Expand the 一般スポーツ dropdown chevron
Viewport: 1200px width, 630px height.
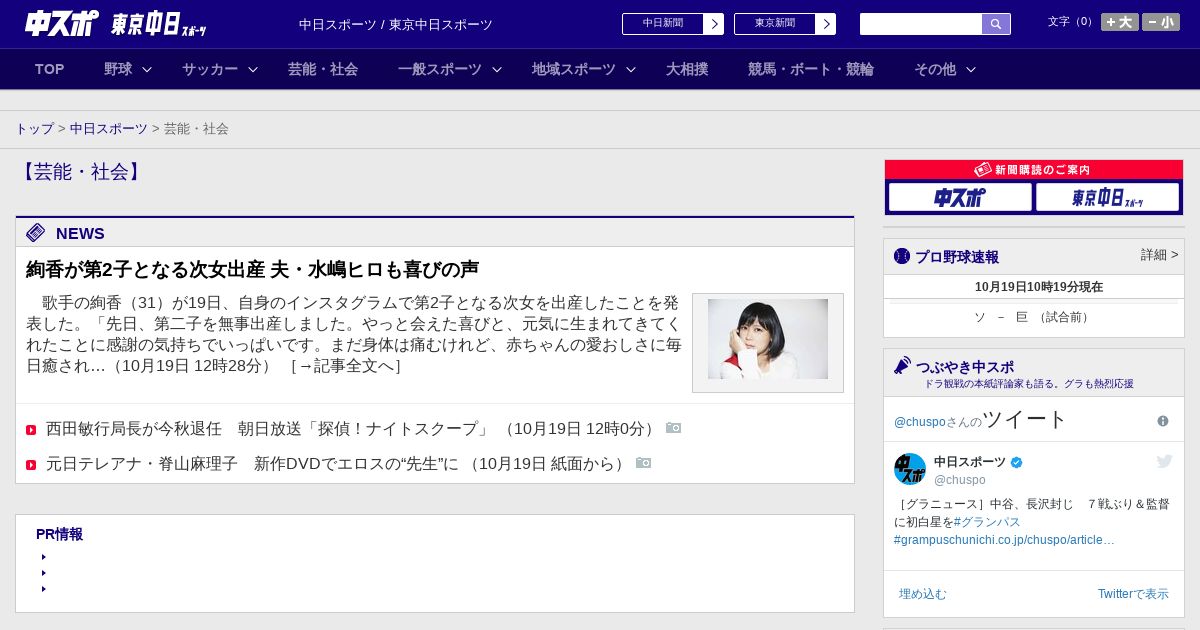click(x=497, y=70)
